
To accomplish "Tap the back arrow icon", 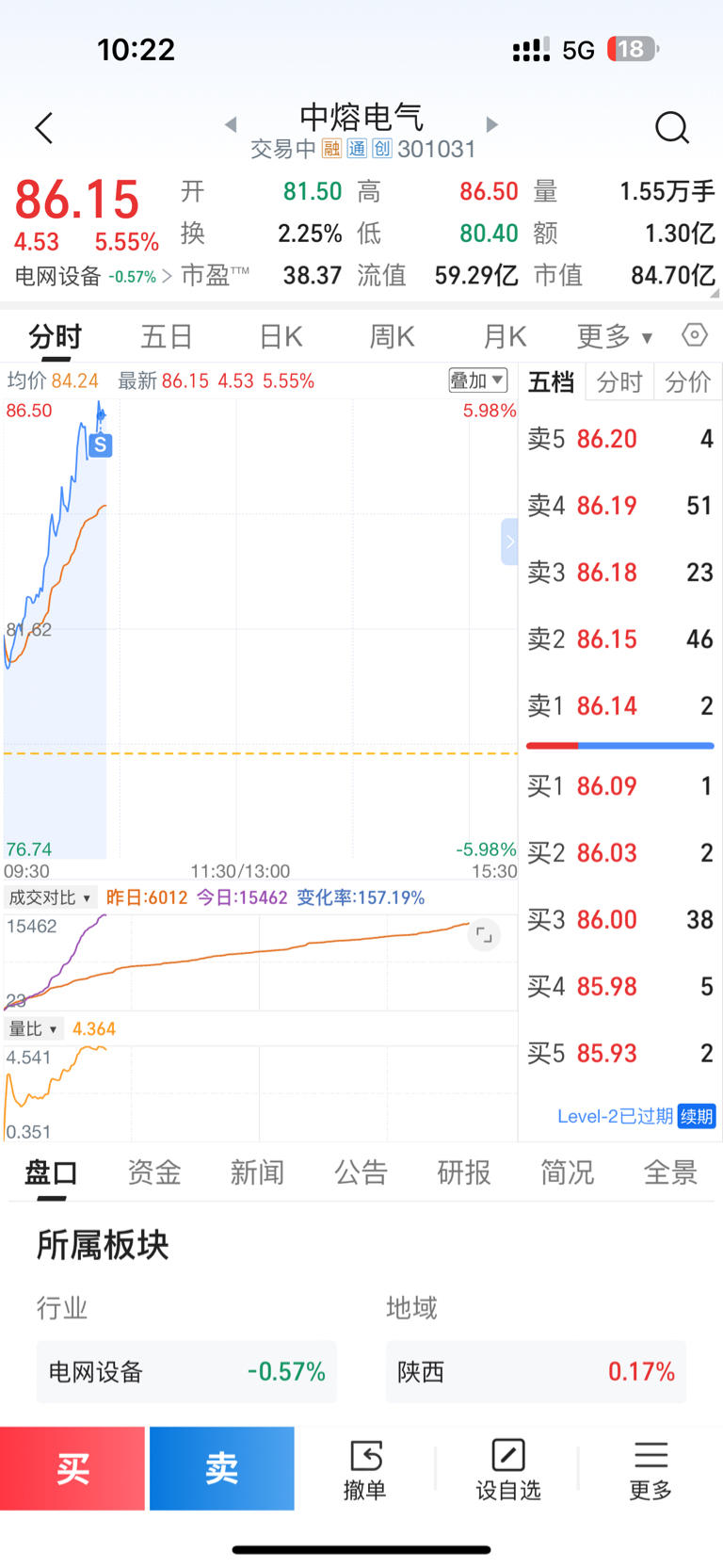I will [43, 128].
